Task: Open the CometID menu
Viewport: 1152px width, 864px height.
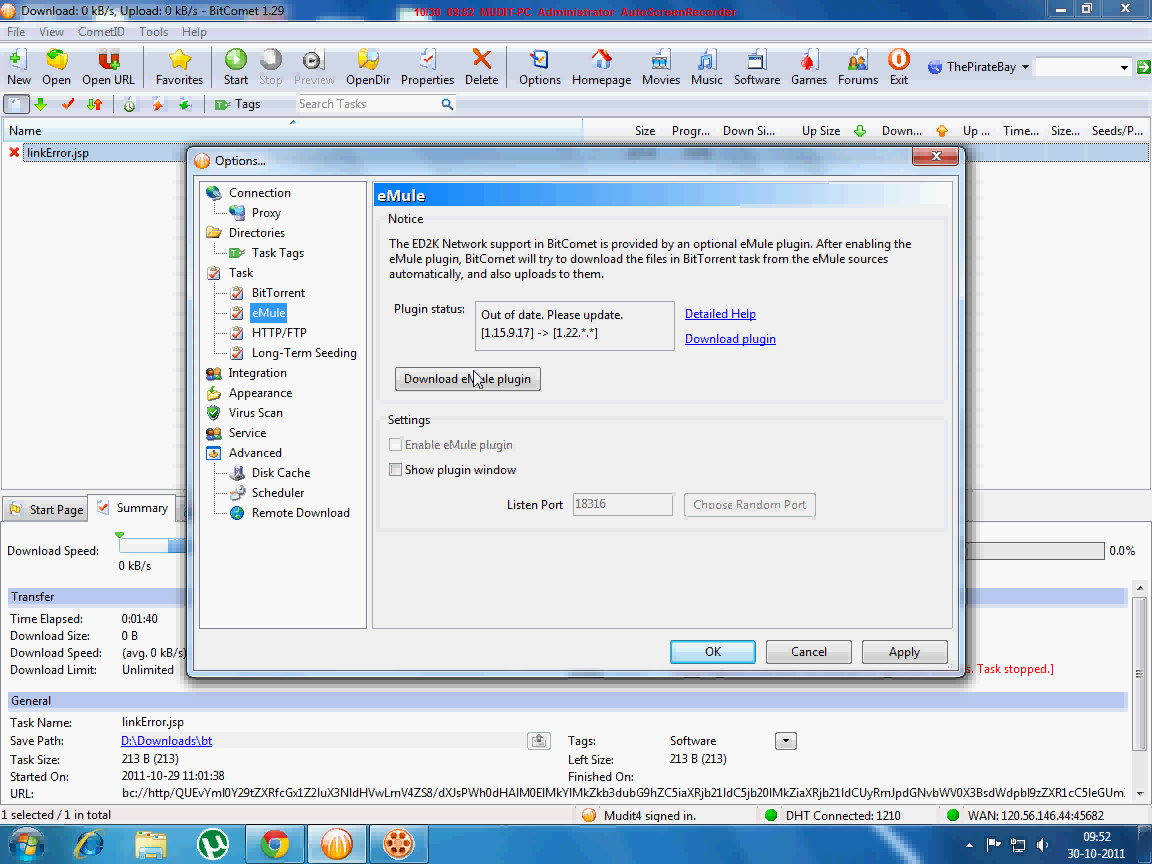Action: (x=101, y=32)
